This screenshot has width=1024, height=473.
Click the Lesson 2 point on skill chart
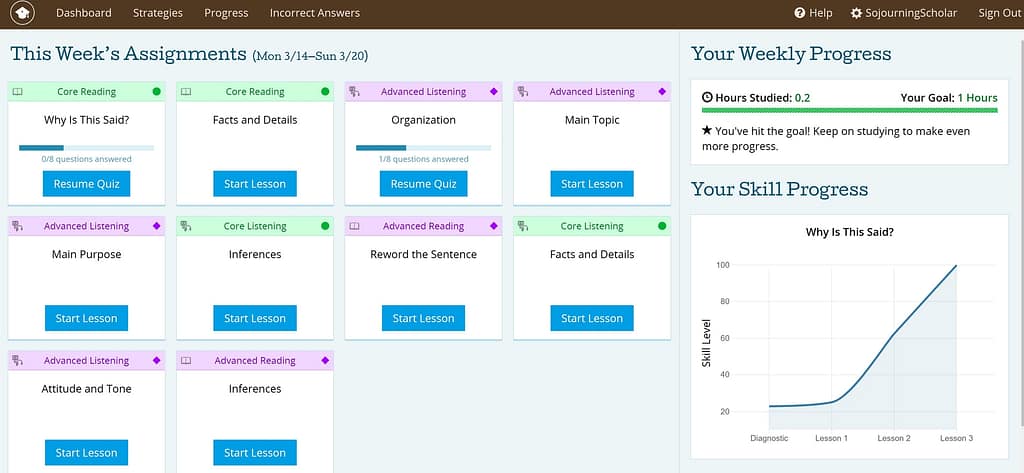893,334
